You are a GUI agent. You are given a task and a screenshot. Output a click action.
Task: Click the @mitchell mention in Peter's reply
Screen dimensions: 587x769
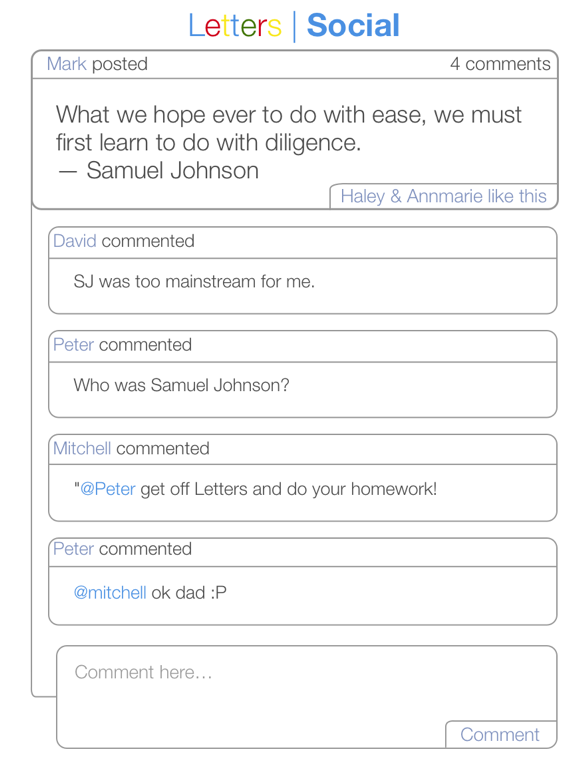(x=110, y=592)
